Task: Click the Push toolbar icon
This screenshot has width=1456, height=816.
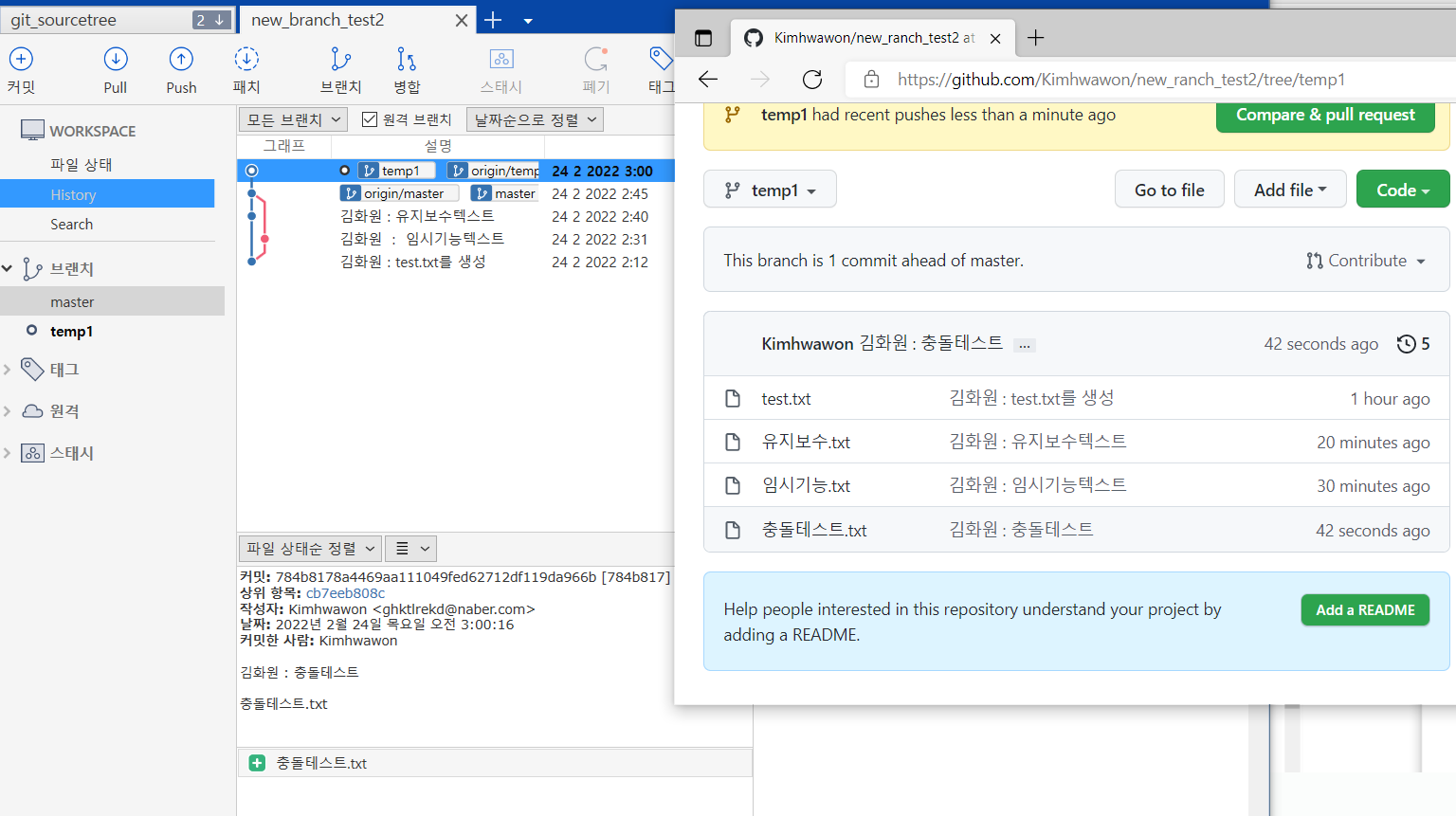Action: pos(181,59)
